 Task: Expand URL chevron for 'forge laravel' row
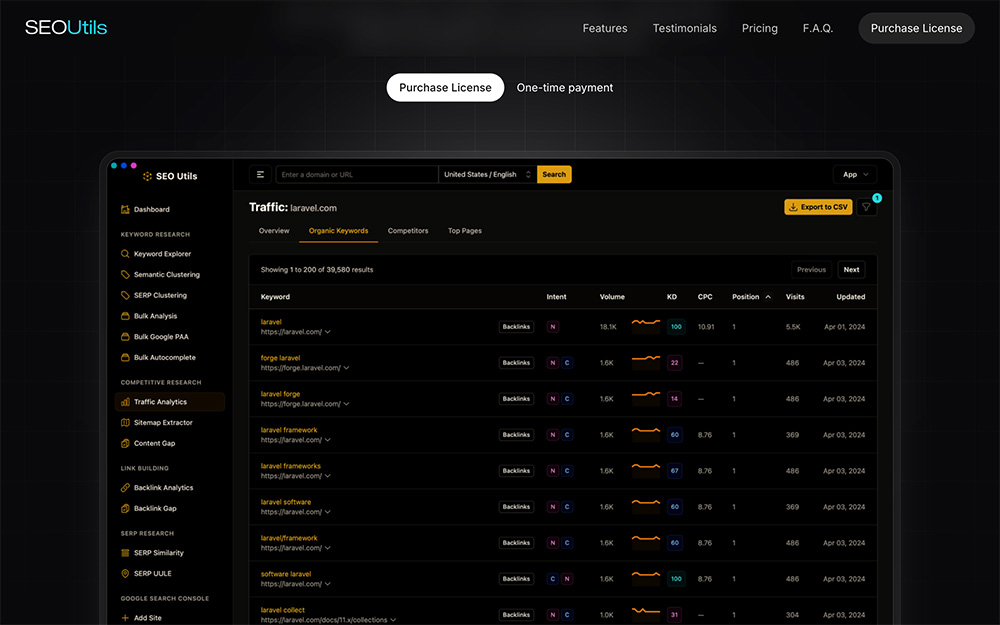[x=346, y=368]
